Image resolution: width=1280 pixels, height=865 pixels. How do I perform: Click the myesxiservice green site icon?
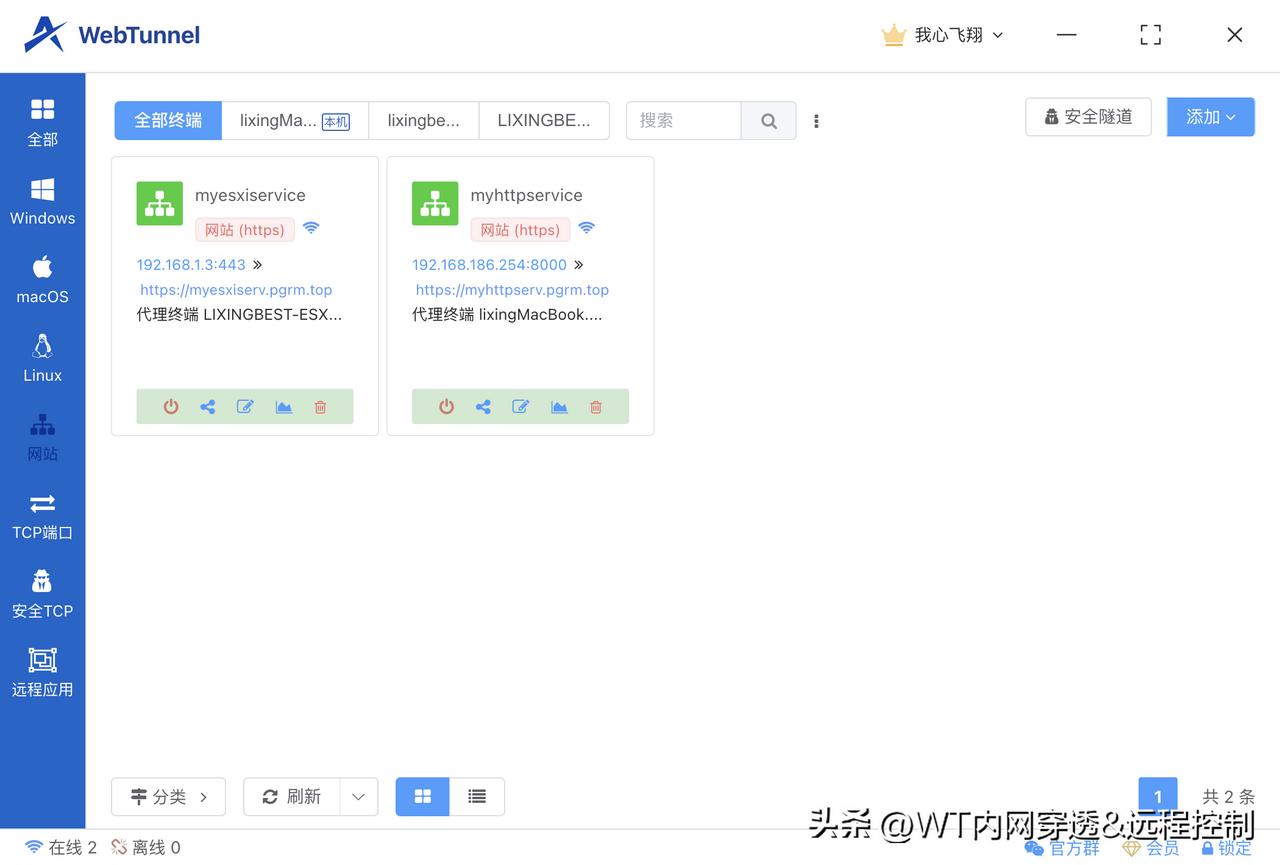[x=160, y=204]
